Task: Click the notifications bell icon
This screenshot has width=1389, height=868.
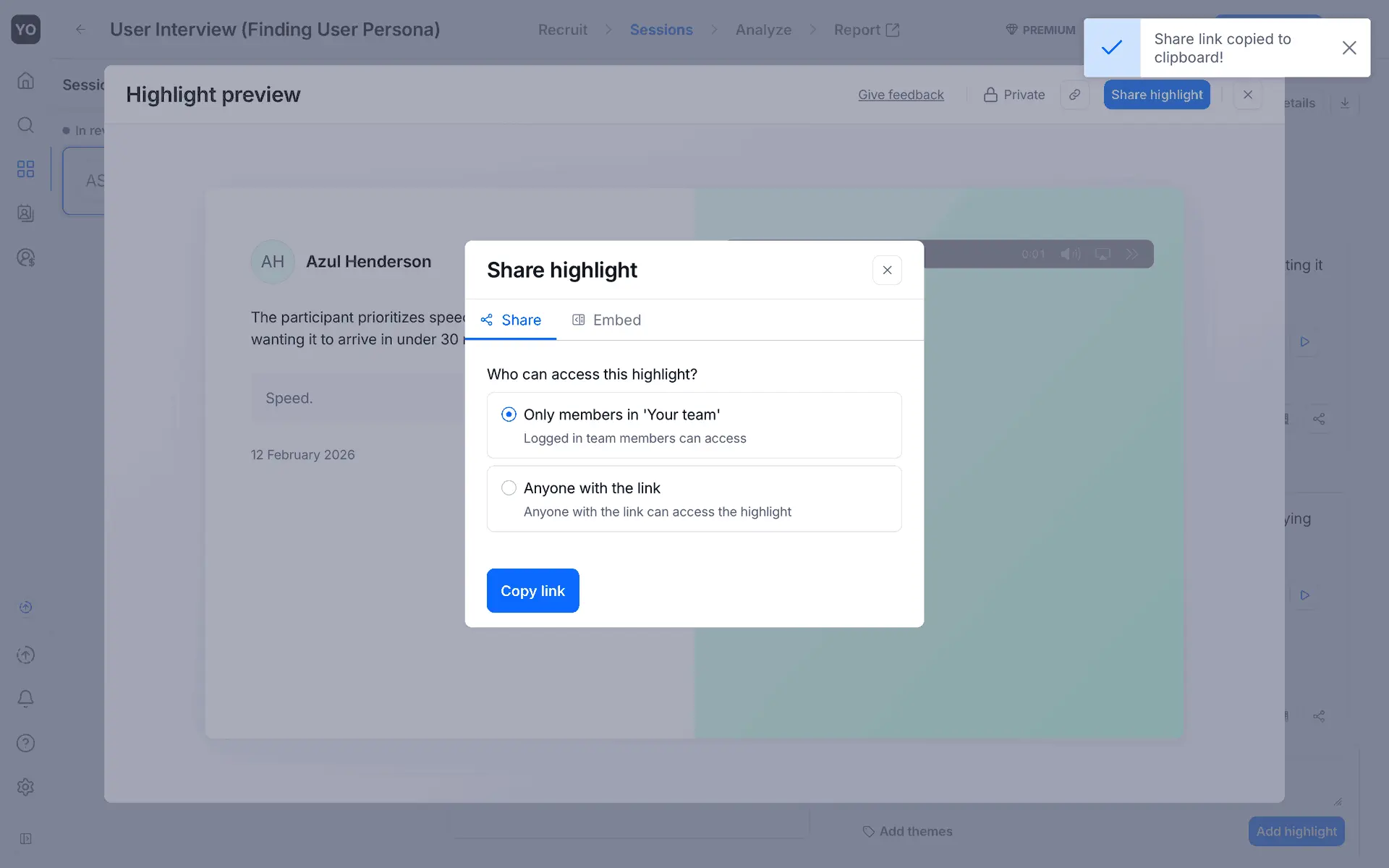Action: coord(25,699)
